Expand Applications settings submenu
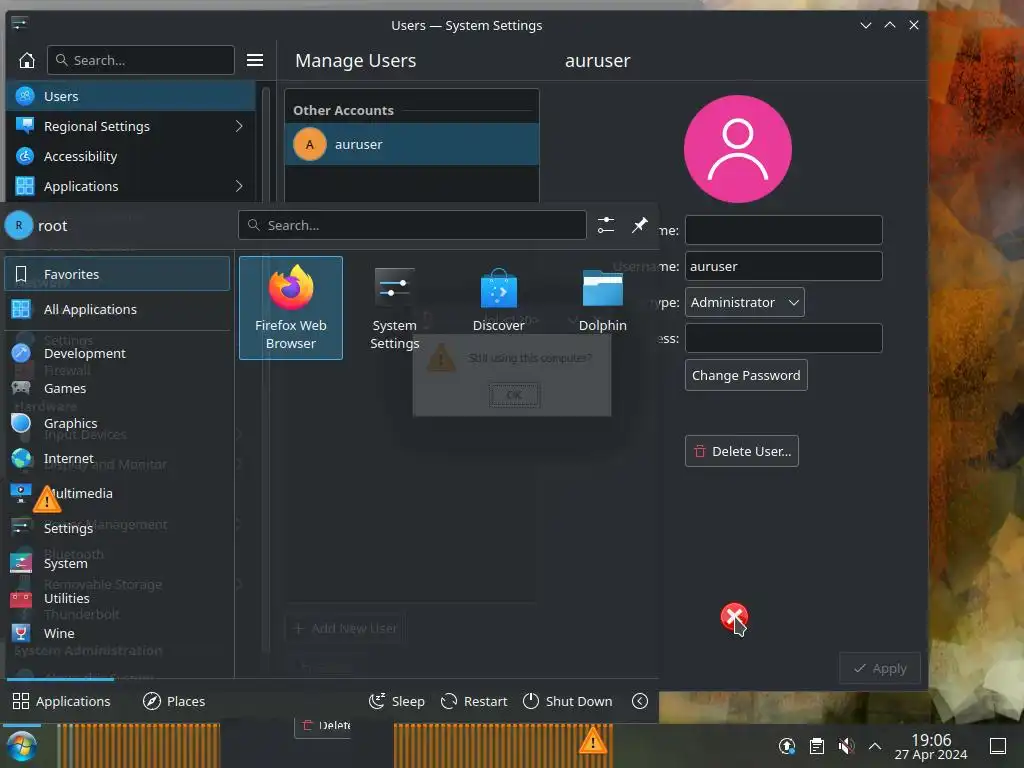The height and width of the screenshot is (768, 1024). [x=239, y=186]
